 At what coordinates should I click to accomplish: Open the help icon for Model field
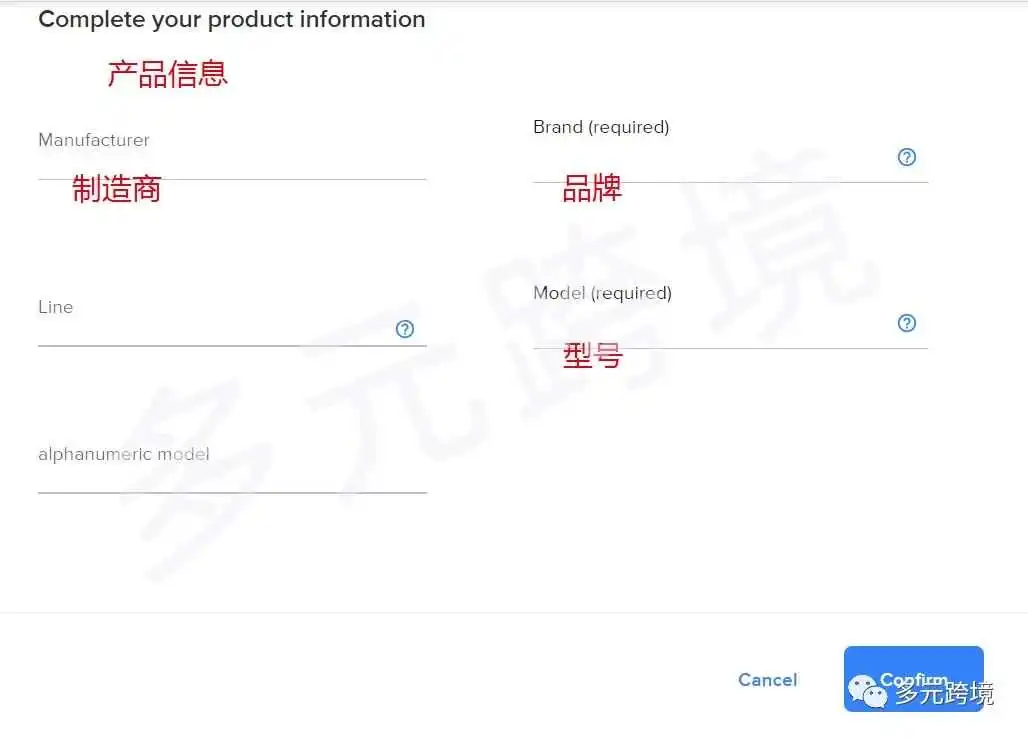point(907,323)
